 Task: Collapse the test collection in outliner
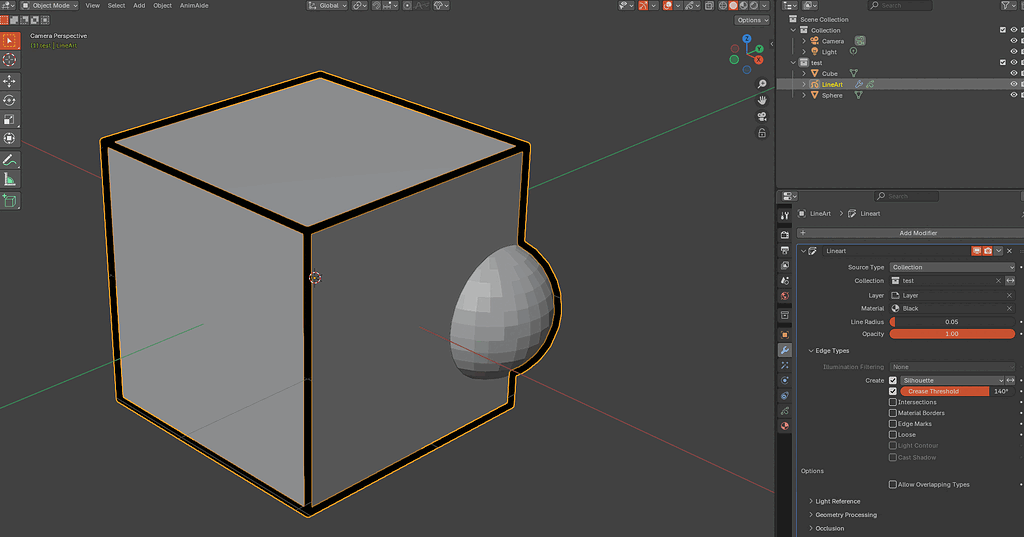[x=793, y=63]
